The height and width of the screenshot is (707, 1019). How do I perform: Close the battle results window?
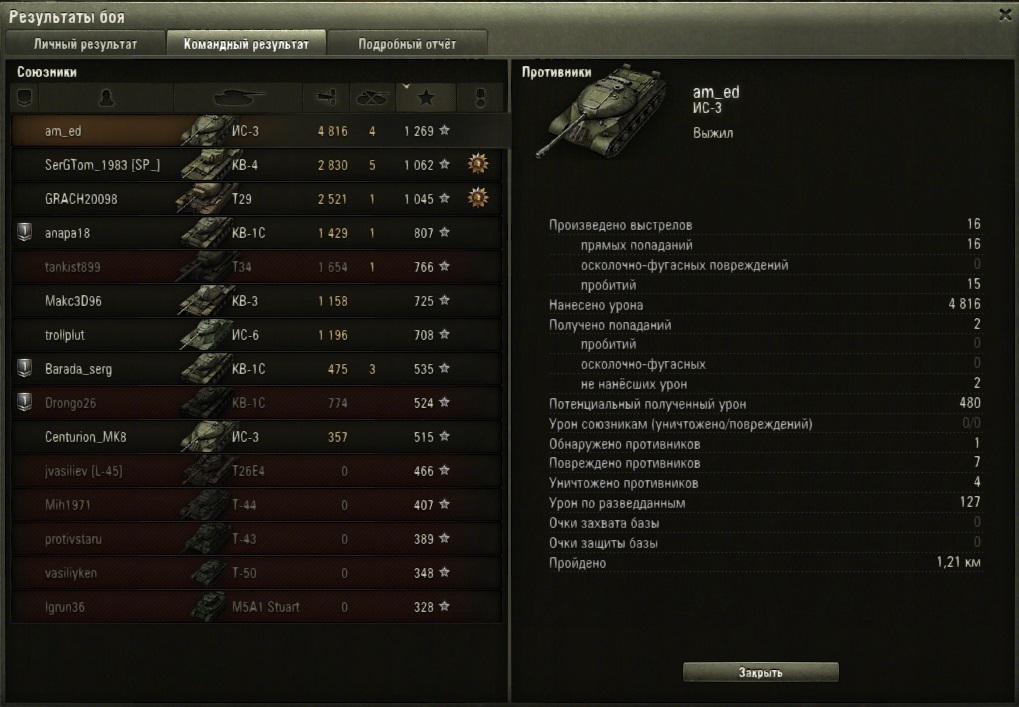[1005, 15]
